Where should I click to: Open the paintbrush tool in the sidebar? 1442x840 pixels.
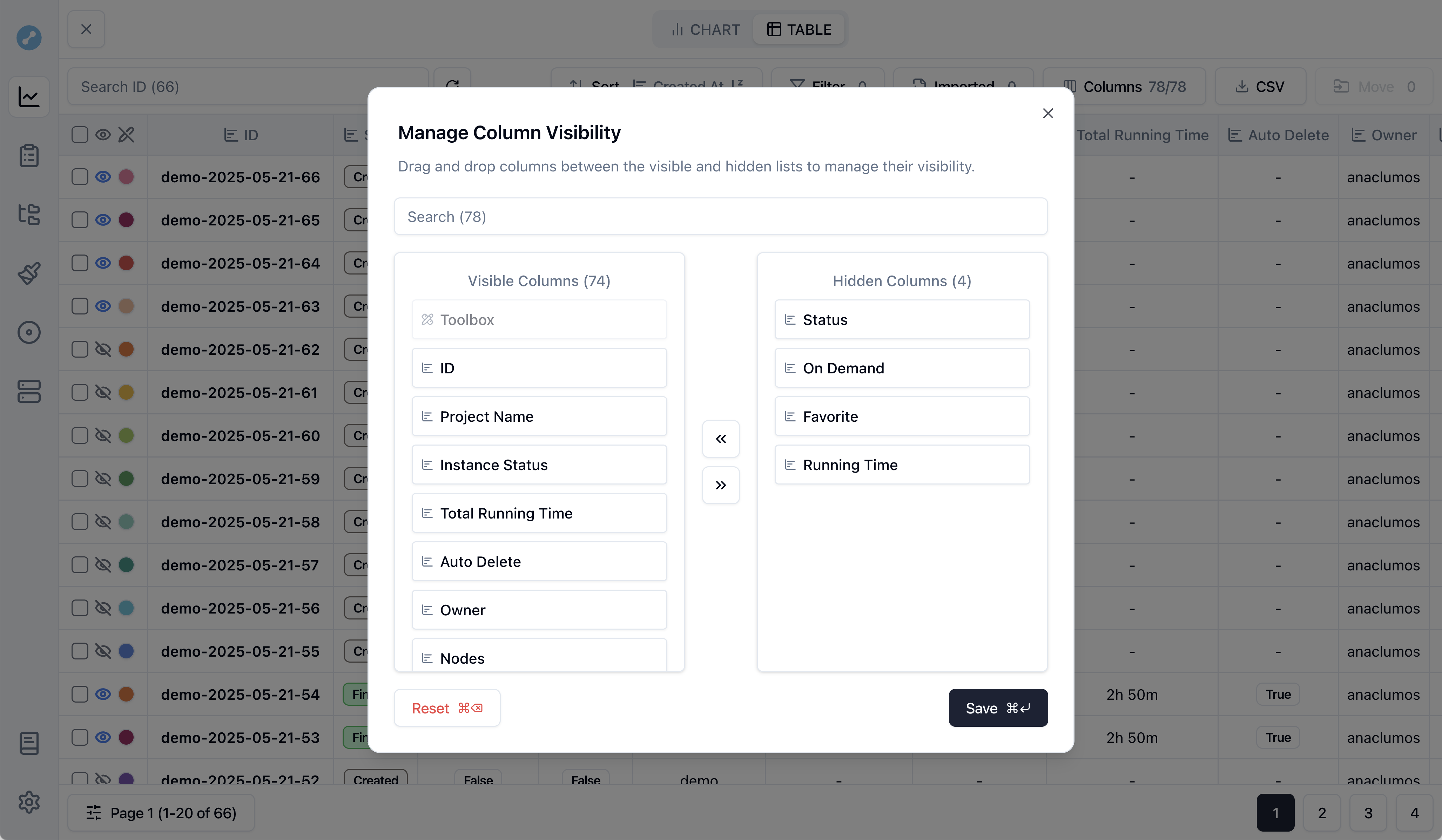(x=29, y=273)
